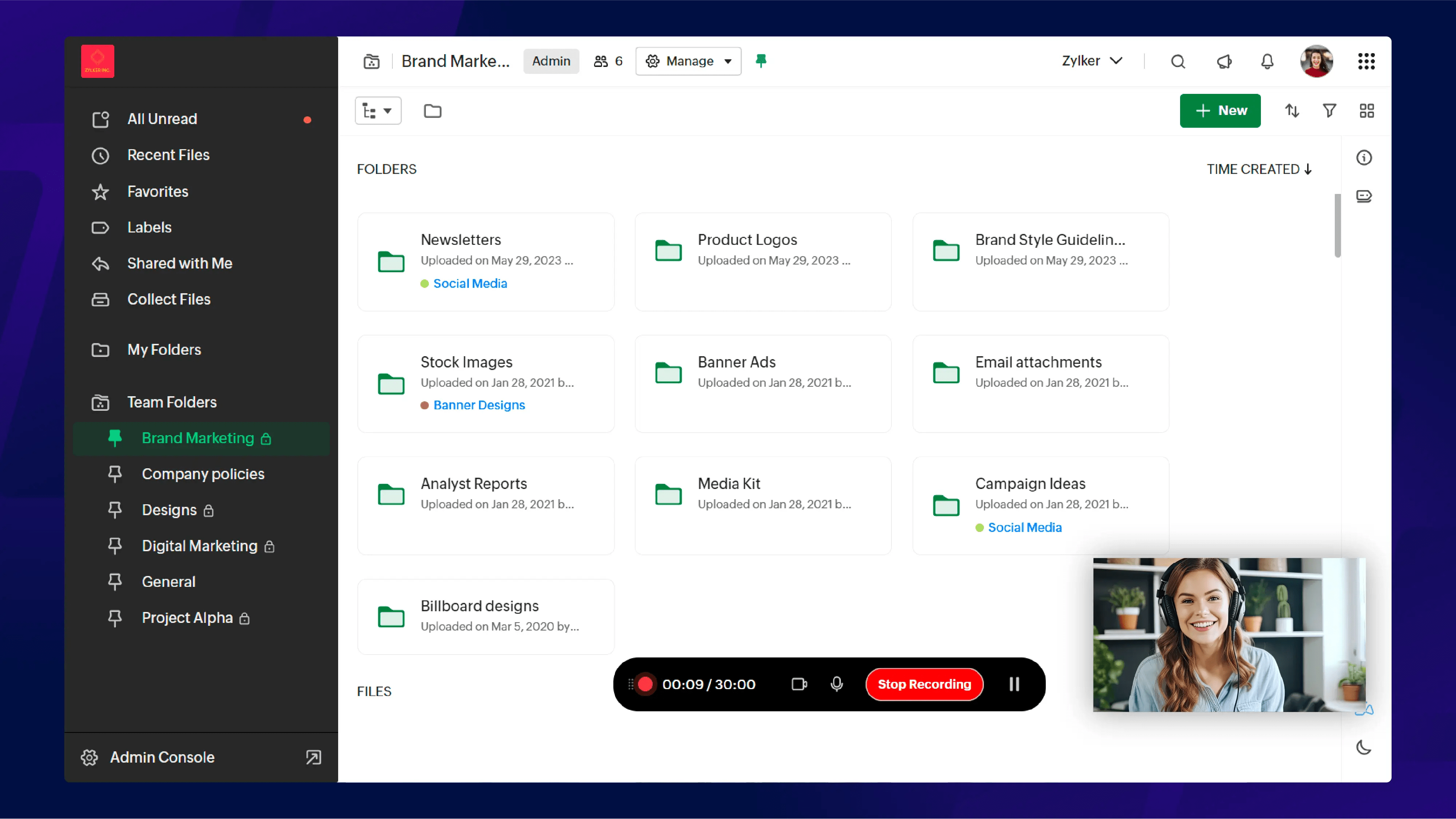The image size is (1456, 819).
Task: Toggle night mode moon icon
Action: click(x=1364, y=748)
